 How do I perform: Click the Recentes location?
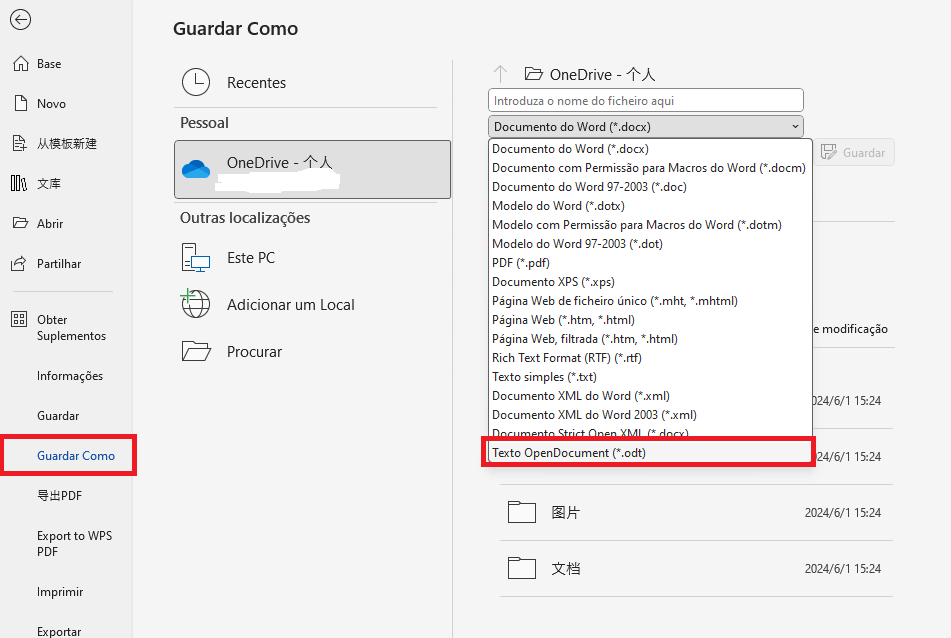pos(306,82)
